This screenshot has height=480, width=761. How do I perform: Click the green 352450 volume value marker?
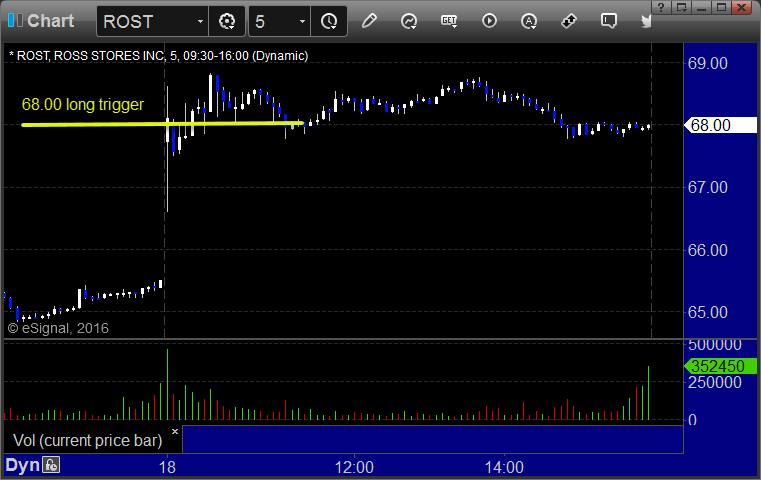(x=720, y=366)
